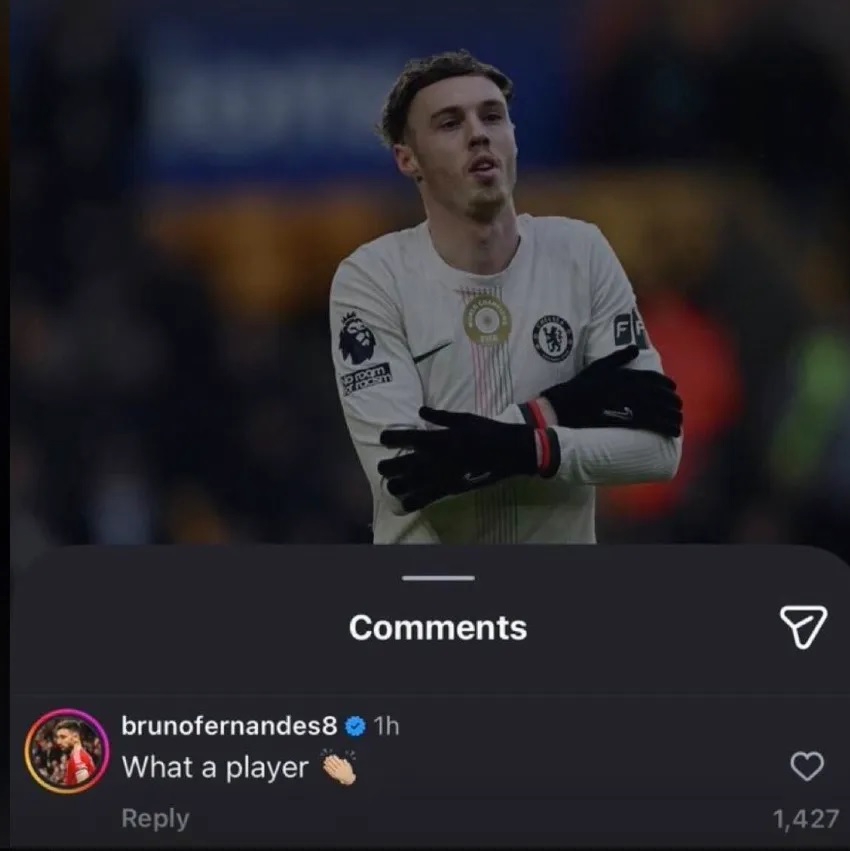Open the brunofernandes8 profile picture
The width and height of the screenshot is (850, 853).
click(x=67, y=751)
